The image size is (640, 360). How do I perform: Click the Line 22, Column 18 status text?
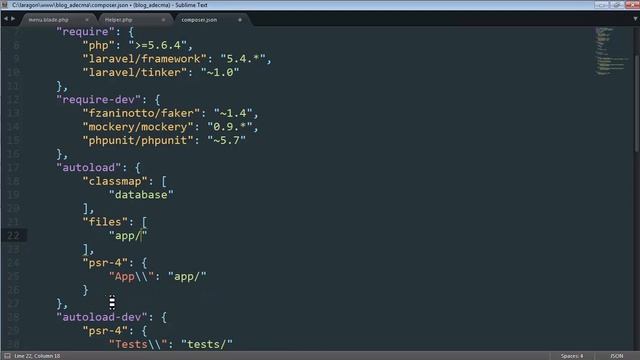(x=37, y=356)
